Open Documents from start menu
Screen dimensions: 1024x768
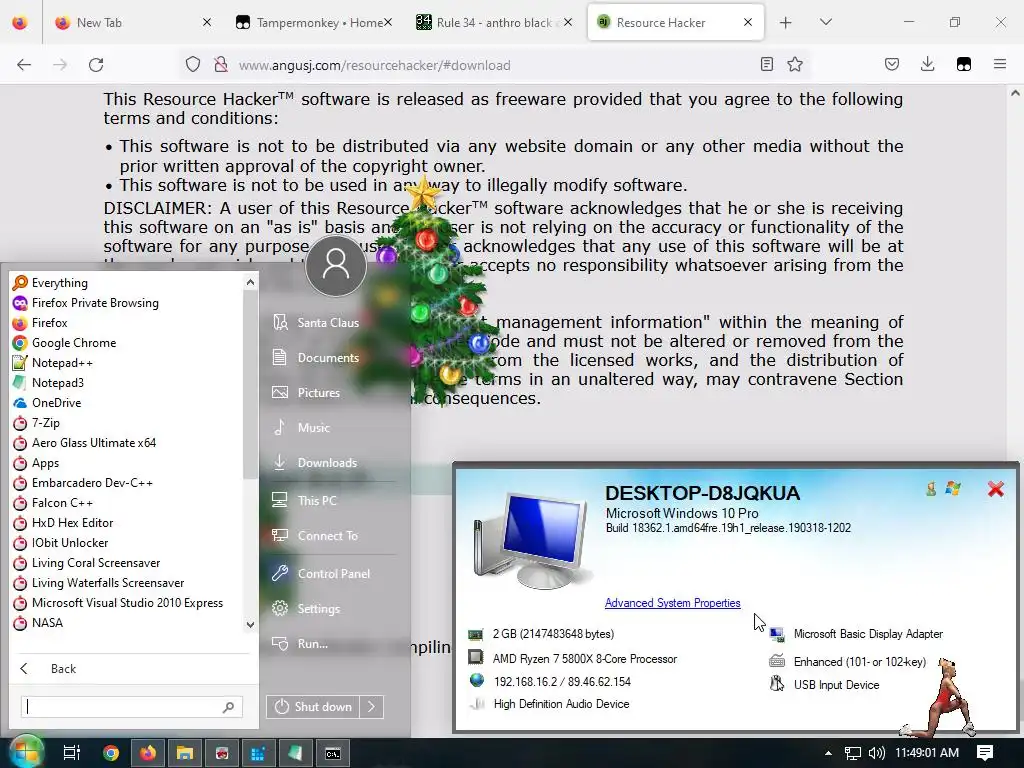pos(316,358)
